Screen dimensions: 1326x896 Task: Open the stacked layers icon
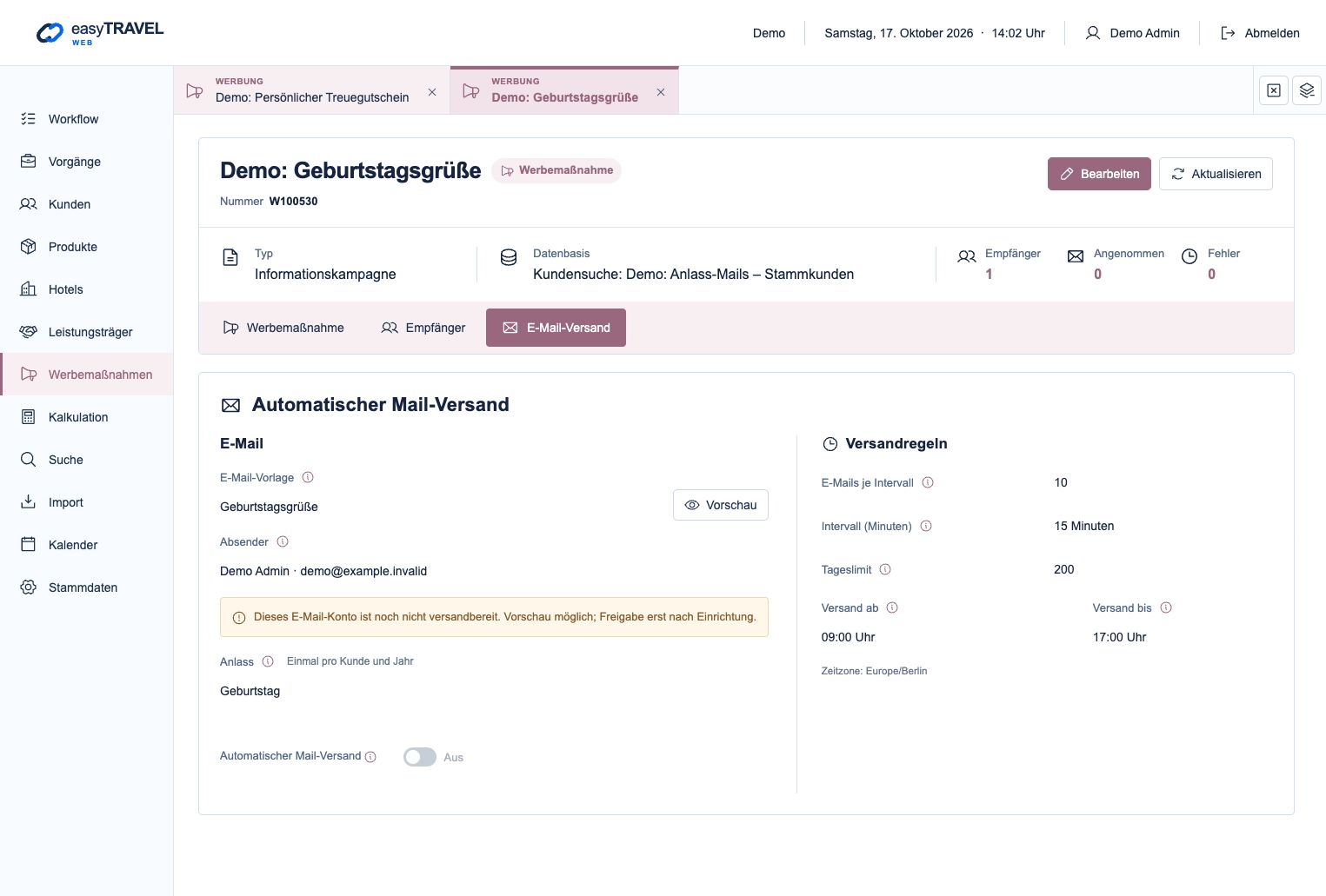point(1307,90)
